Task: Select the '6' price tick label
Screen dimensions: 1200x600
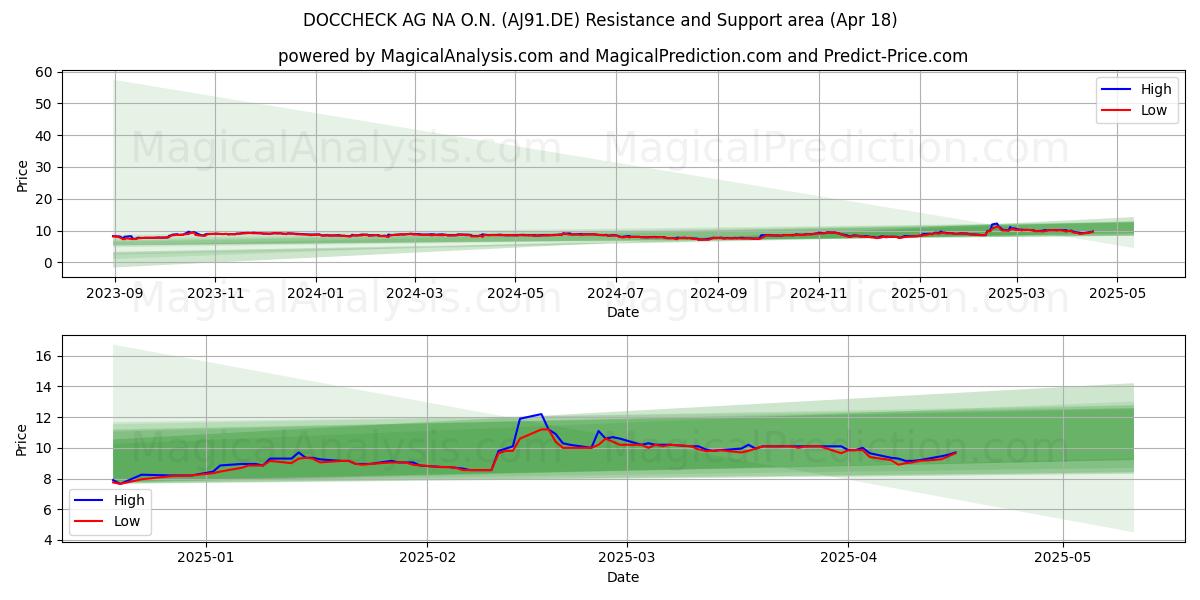Action: (48, 510)
